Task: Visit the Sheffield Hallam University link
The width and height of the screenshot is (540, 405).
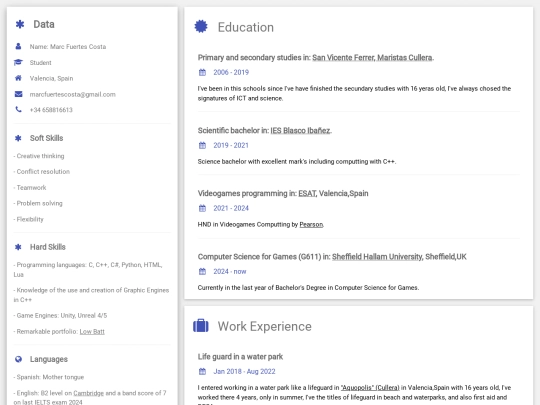Action: pos(377,257)
